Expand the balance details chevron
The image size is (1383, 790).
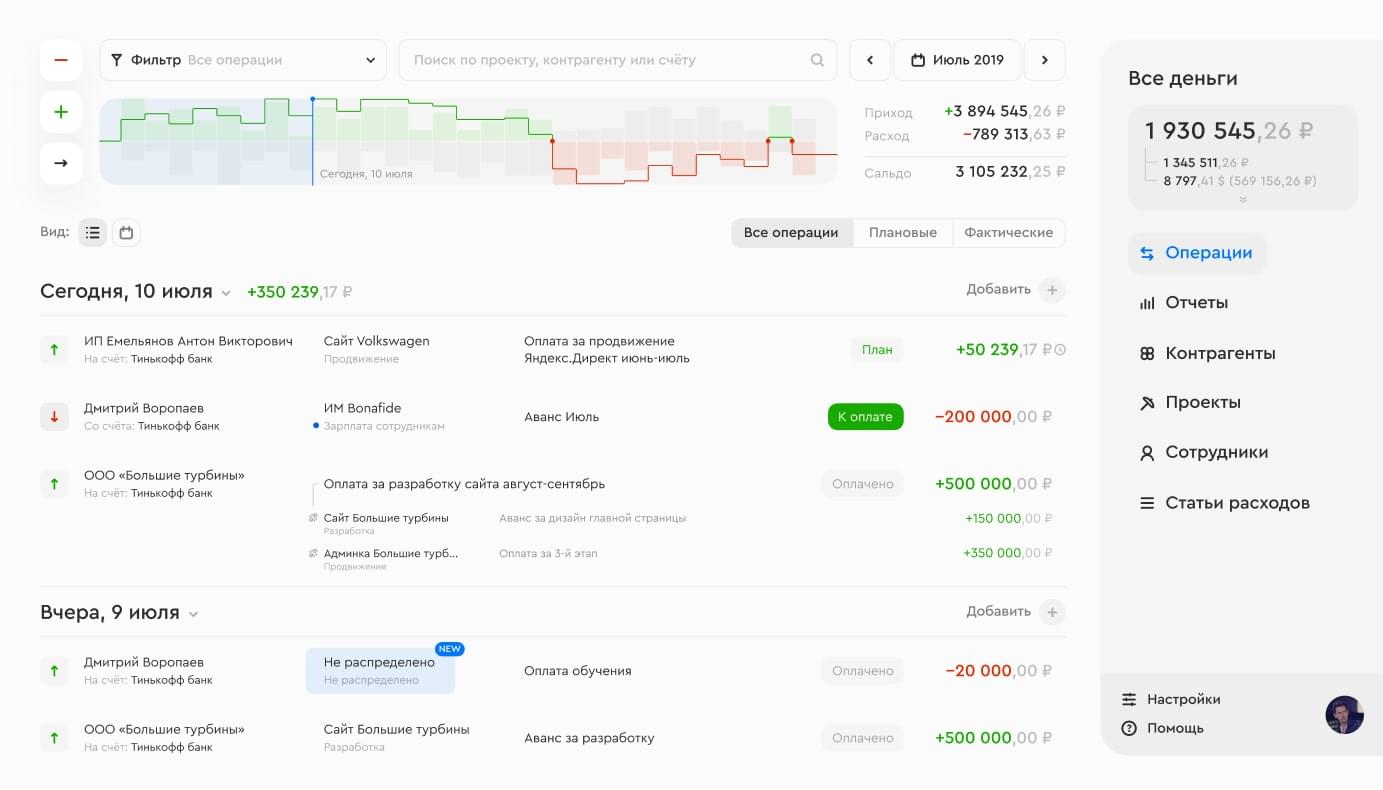(x=1243, y=200)
